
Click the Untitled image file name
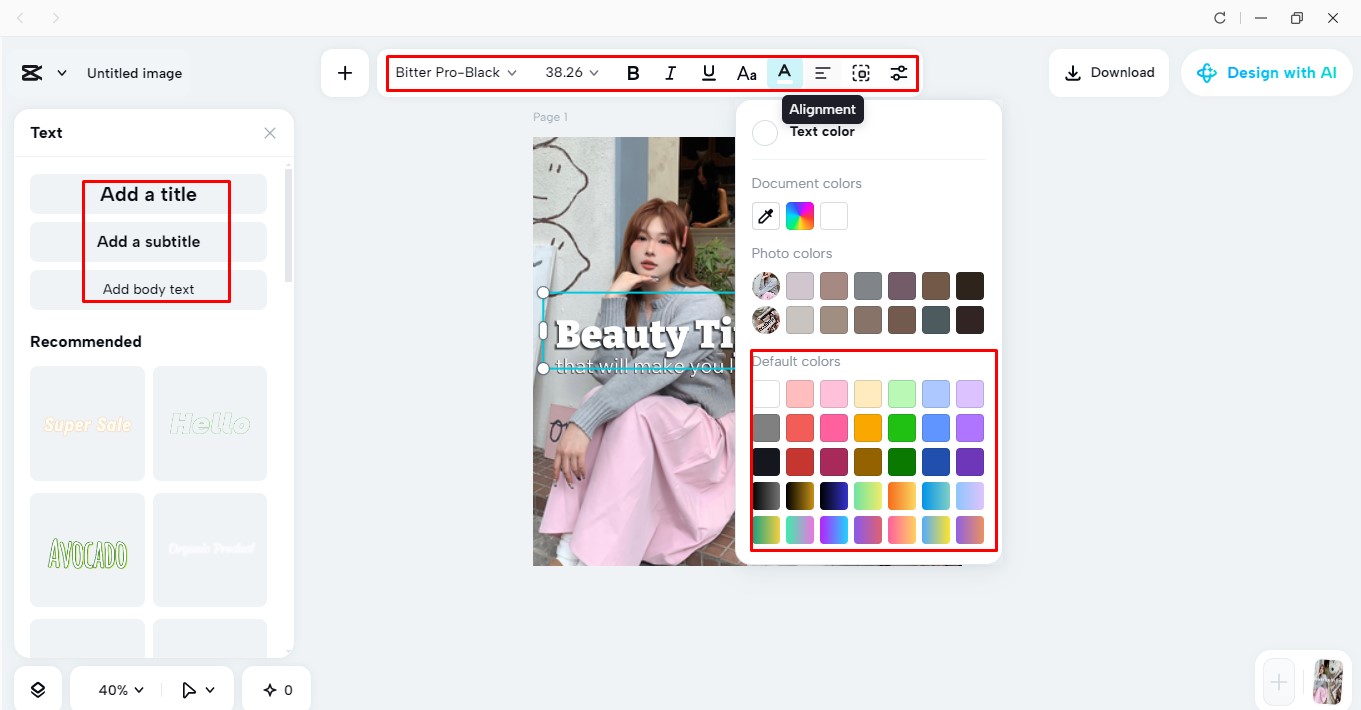pos(134,72)
